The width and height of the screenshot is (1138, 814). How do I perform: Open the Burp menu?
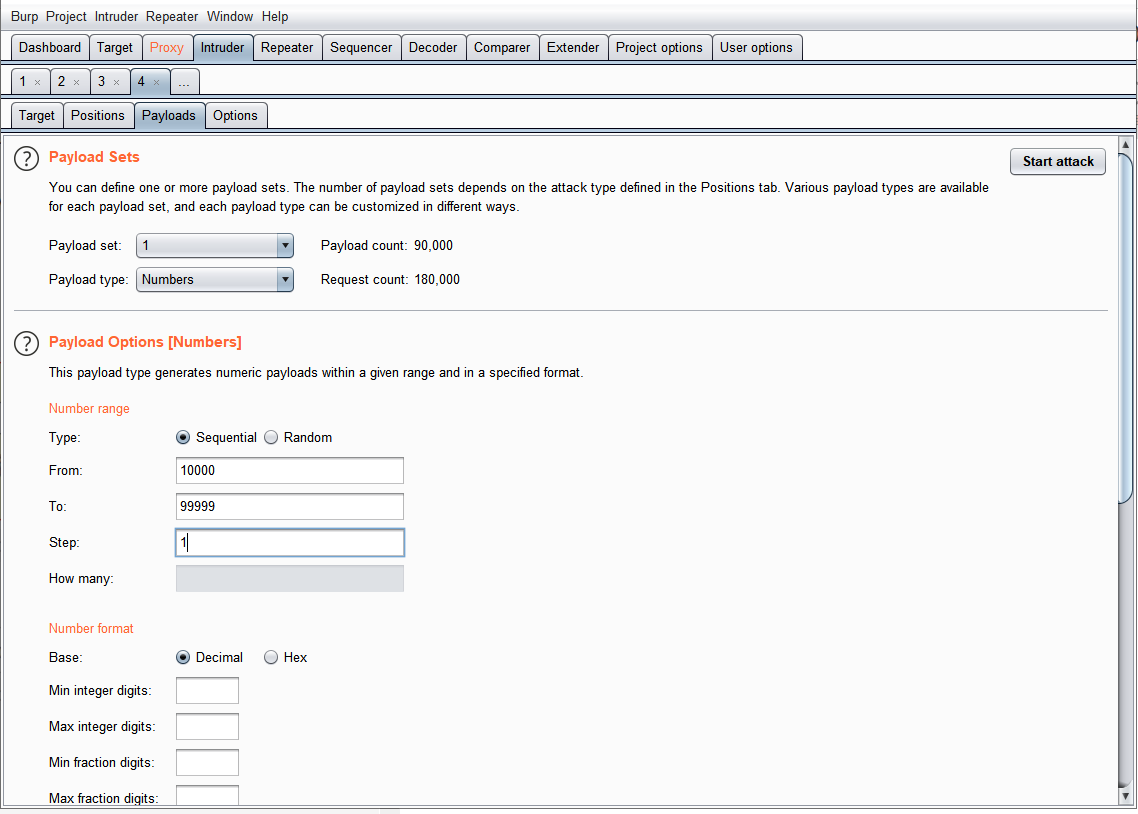click(24, 16)
